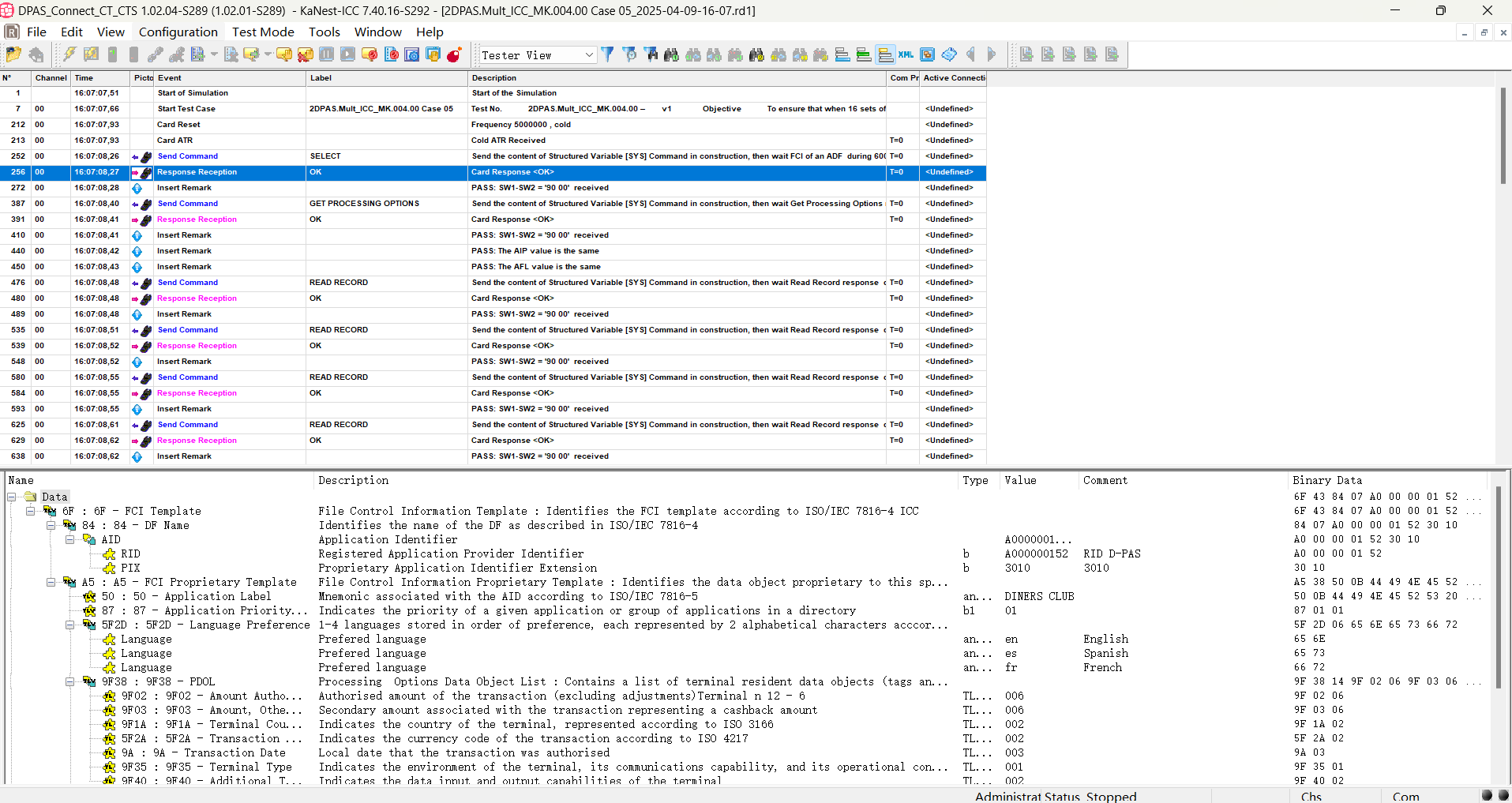Click the funnel filter icon
Image resolution: width=1512 pixels, height=803 pixels.
[x=607, y=54]
